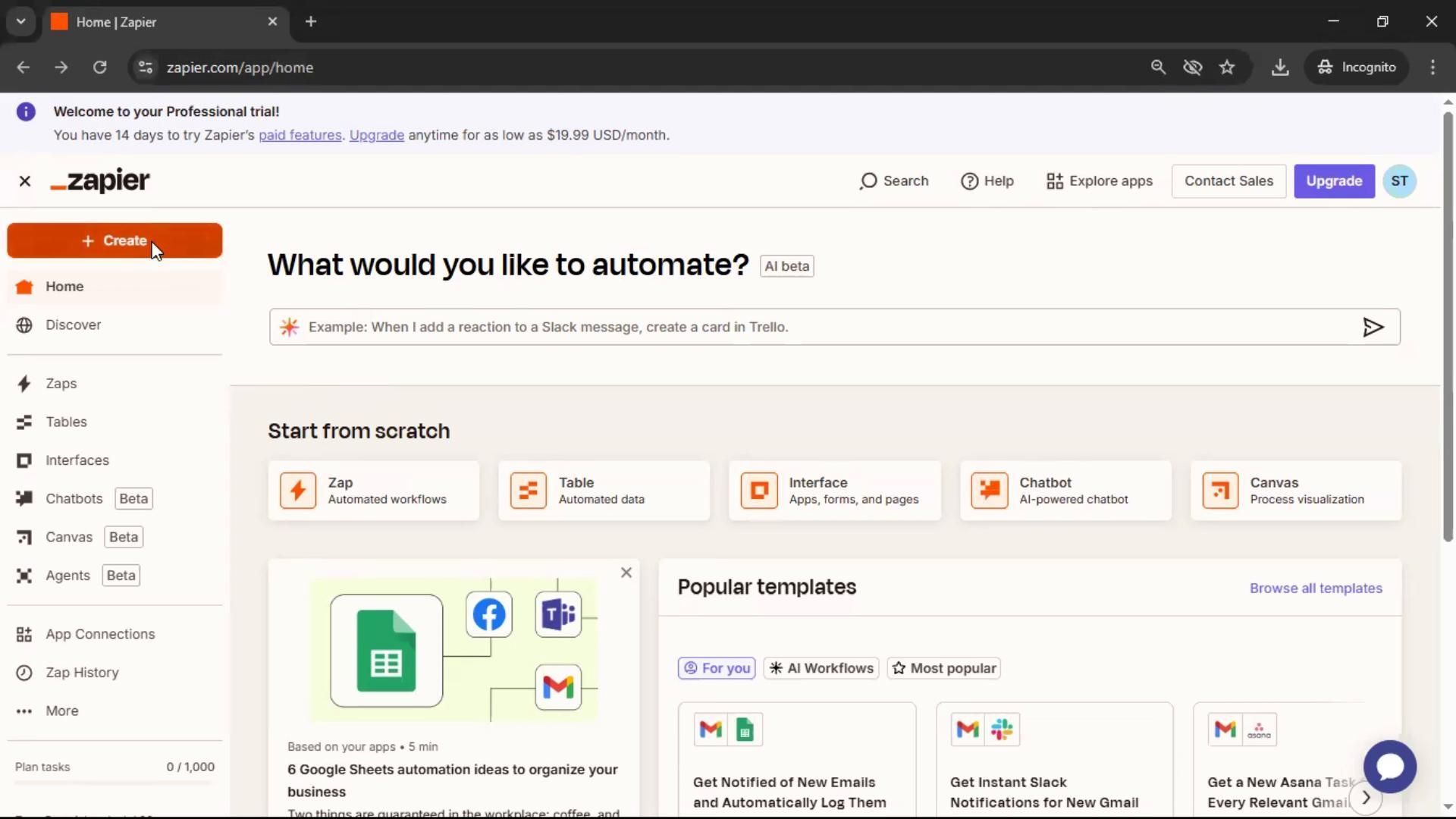Open the Table creation card
The height and width of the screenshot is (819, 1456).
[x=604, y=491]
